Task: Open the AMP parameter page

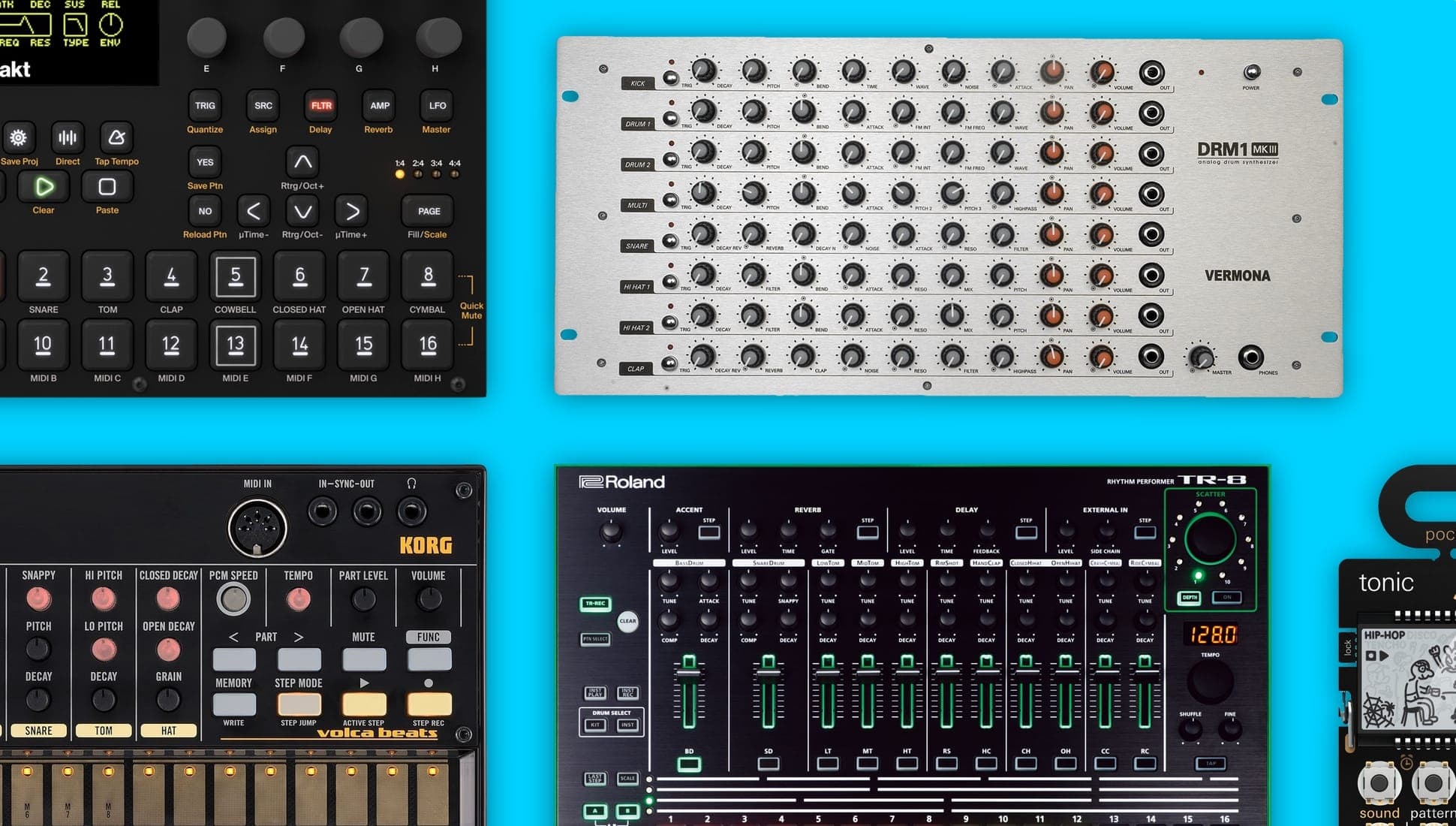Action: [x=379, y=106]
